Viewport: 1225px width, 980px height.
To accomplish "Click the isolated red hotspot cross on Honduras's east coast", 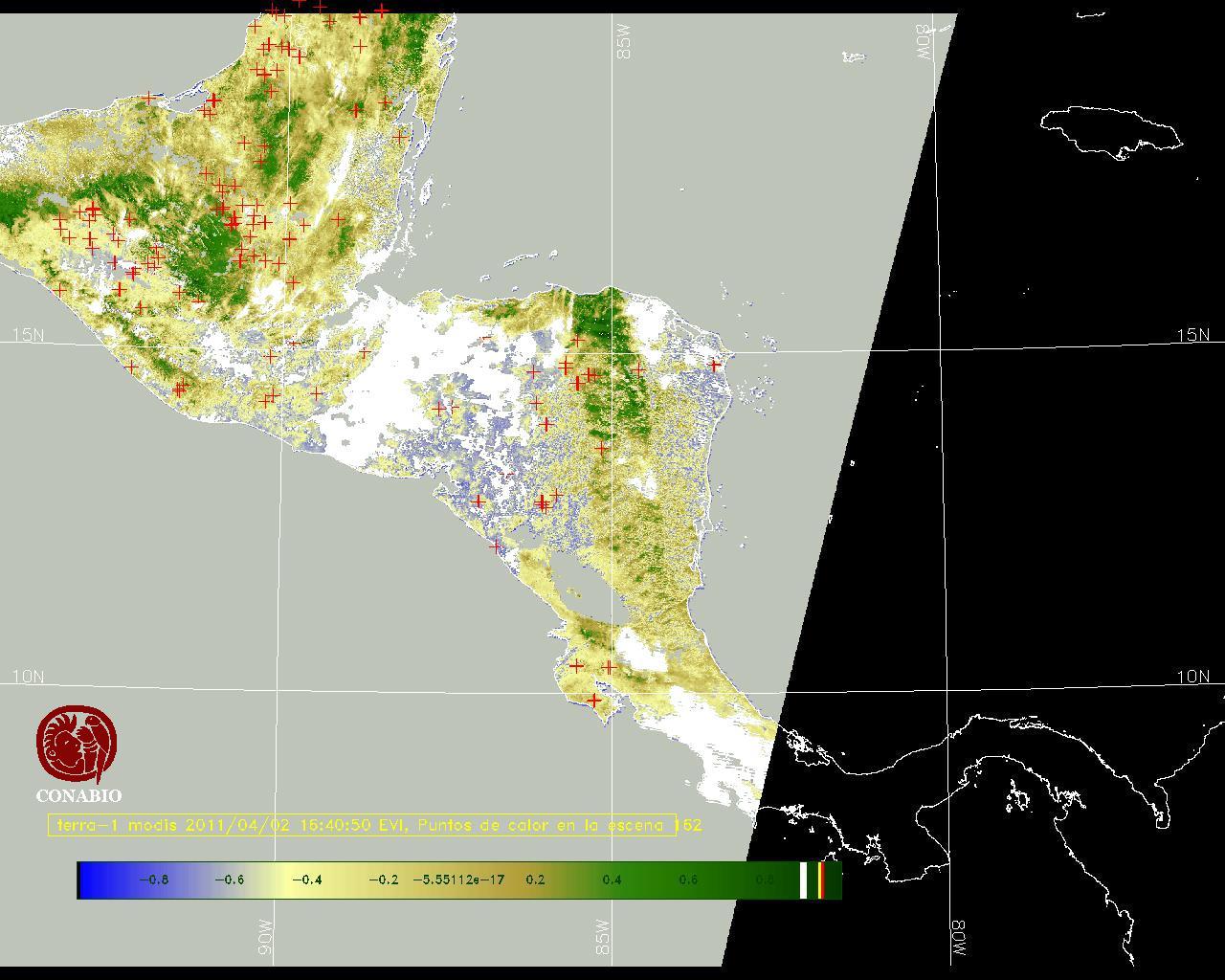I will pyautogui.click(x=714, y=365).
